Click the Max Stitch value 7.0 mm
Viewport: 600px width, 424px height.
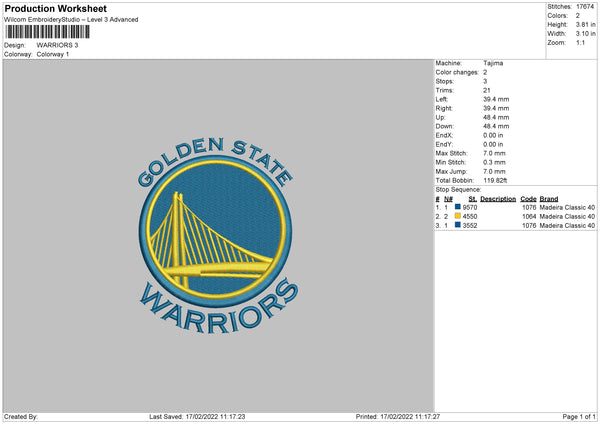(x=494, y=153)
